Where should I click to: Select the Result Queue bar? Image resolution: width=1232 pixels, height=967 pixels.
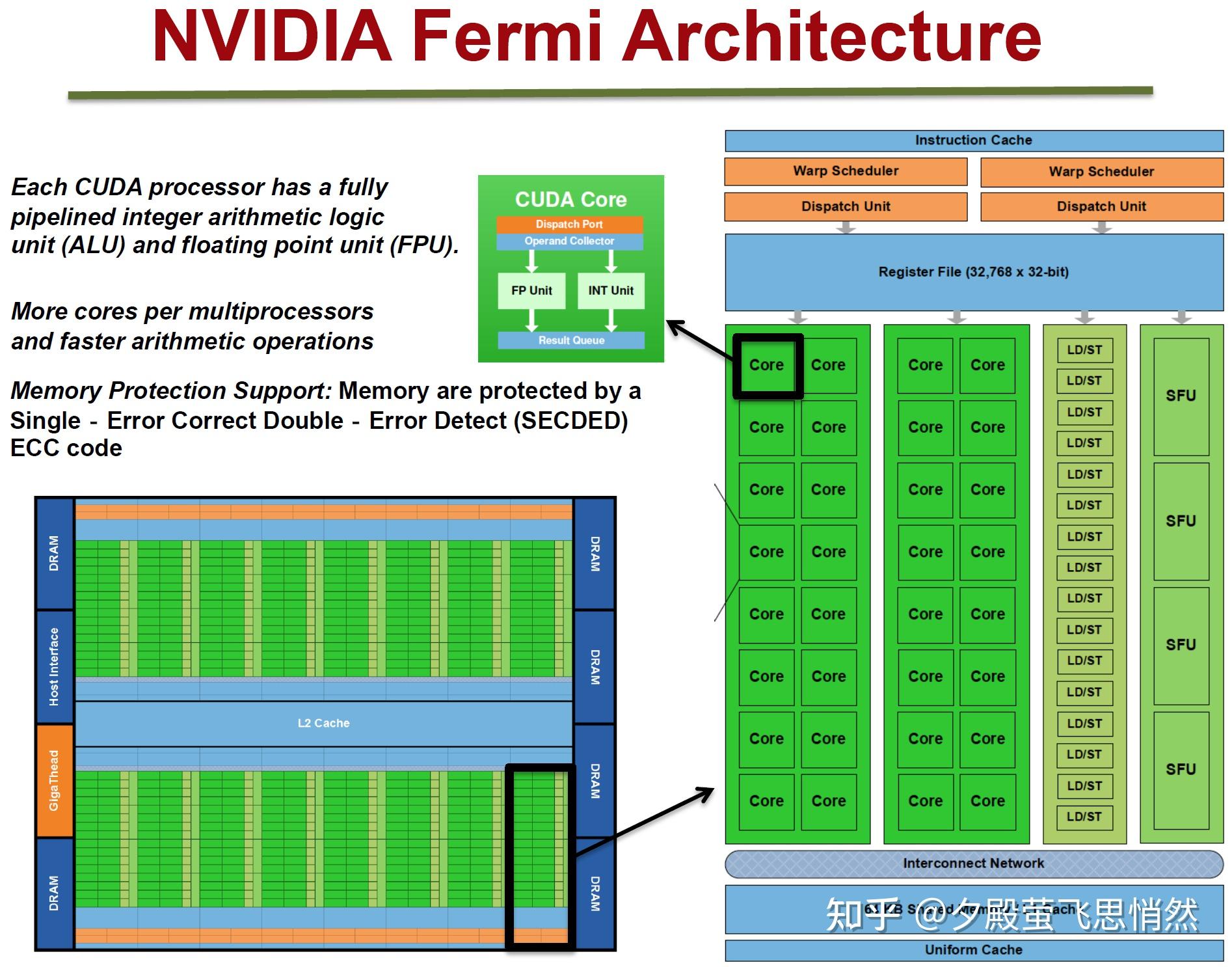571,340
